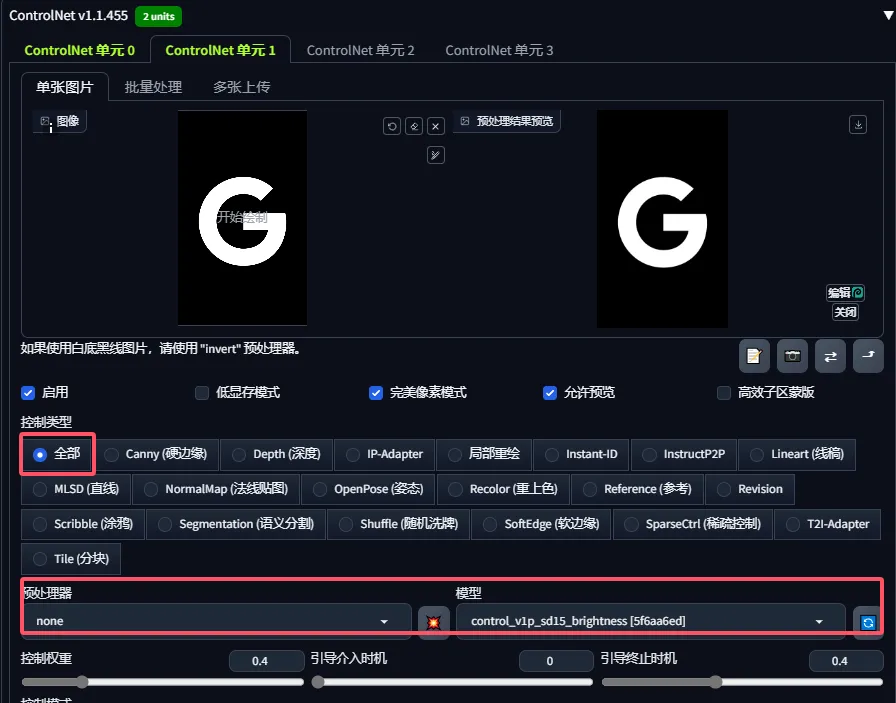This screenshot has height=703, width=896.
Task: Open the 多张上传 multi-upload tab
Action: (242, 87)
